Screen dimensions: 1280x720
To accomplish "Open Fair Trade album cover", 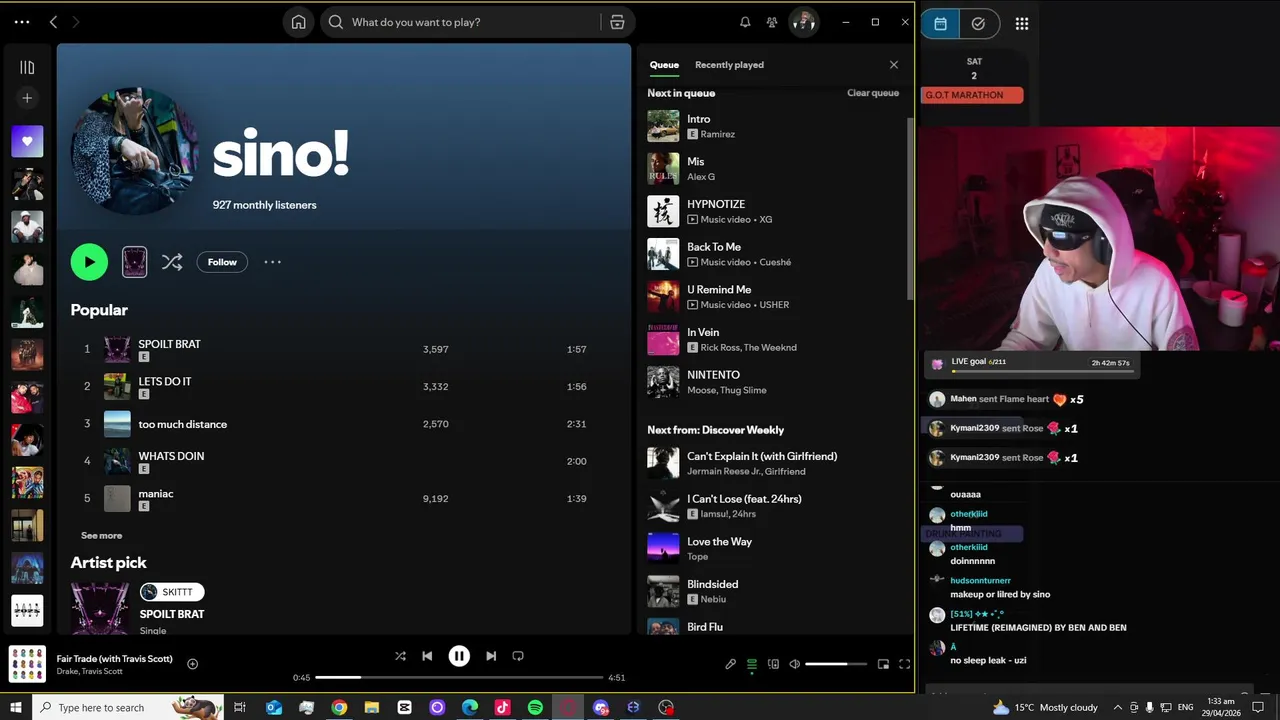I will click(x=27, y=664).
